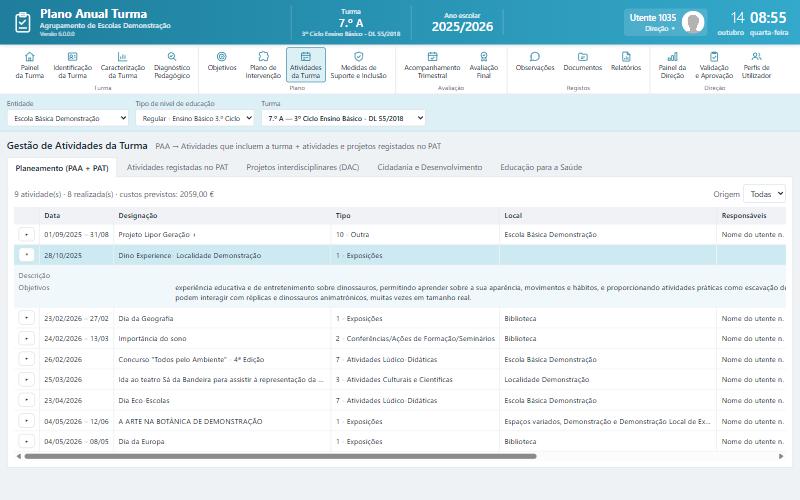
Task: Expand the Importância do sono row
Action: pyautogui.click(x=27, y=338)
